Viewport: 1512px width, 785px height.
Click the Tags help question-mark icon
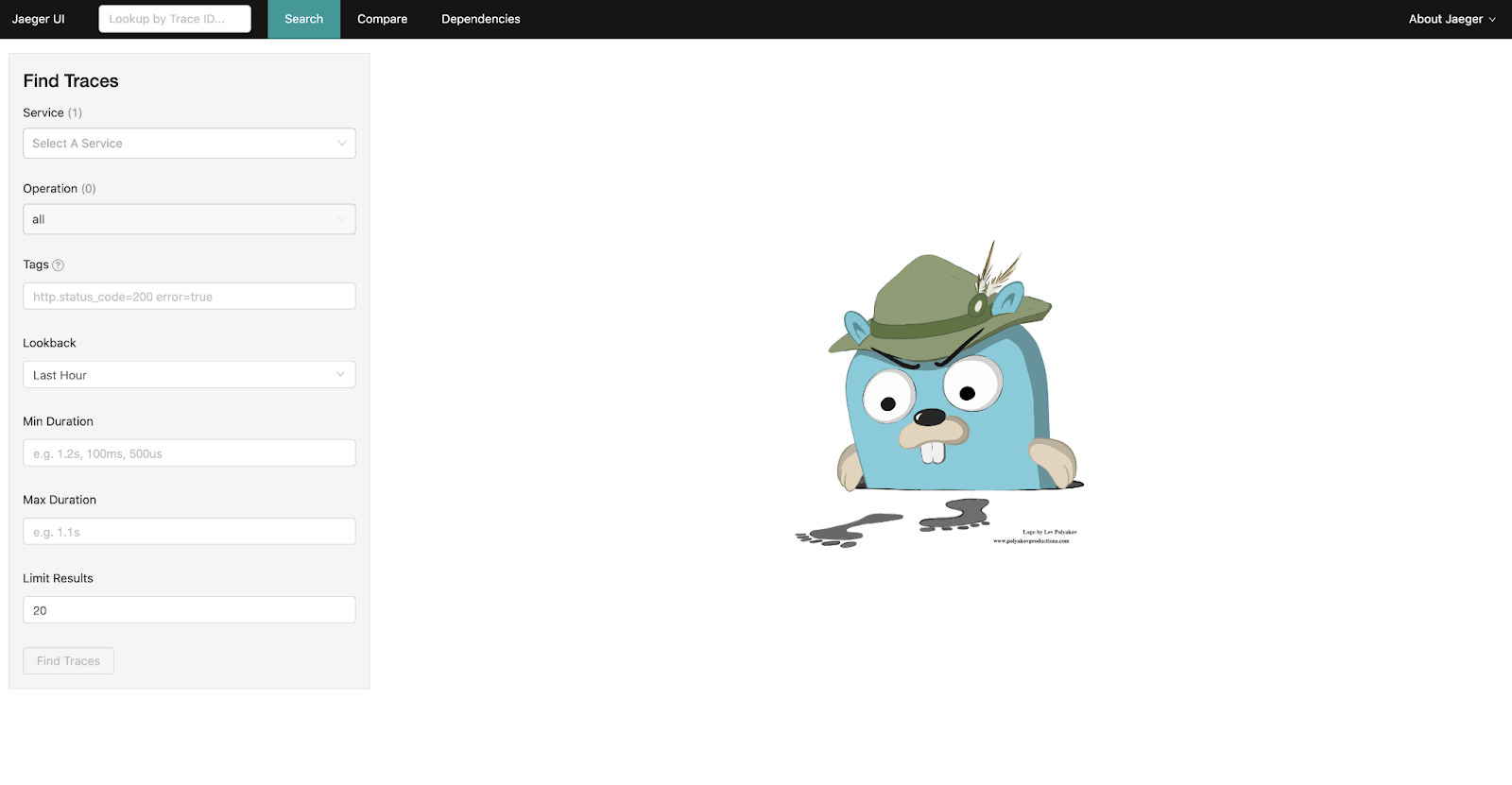[58, 265]
